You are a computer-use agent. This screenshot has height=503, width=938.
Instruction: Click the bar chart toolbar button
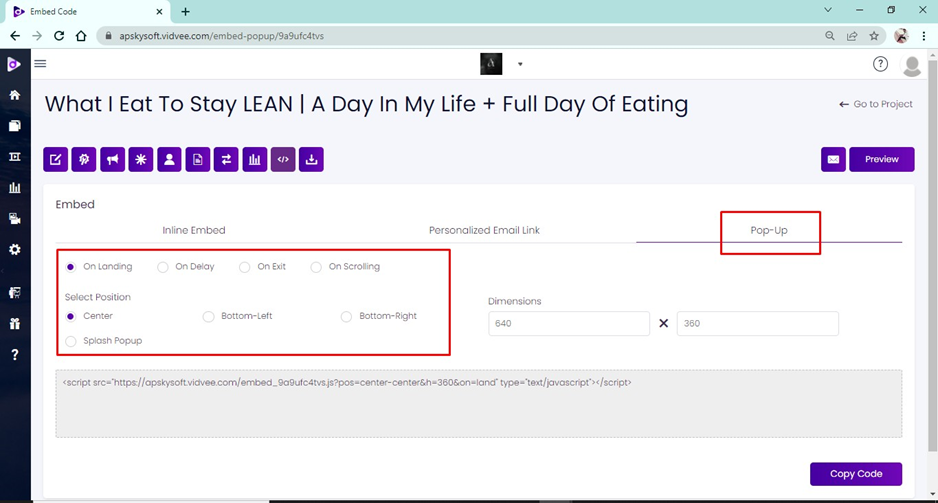click(255, 160)
